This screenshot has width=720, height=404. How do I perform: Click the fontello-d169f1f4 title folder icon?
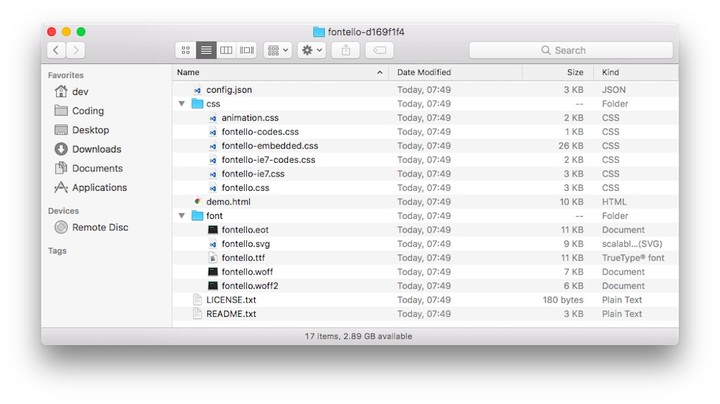click(x=319, y=32)
